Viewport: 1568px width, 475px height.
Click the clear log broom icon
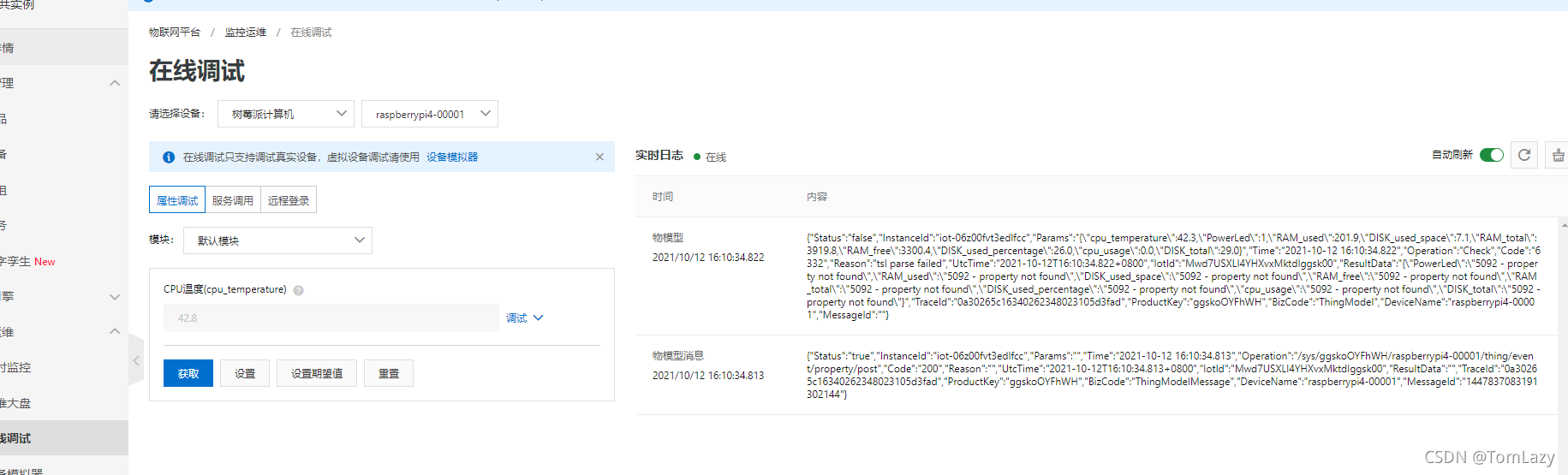[x=1558, y=155]
